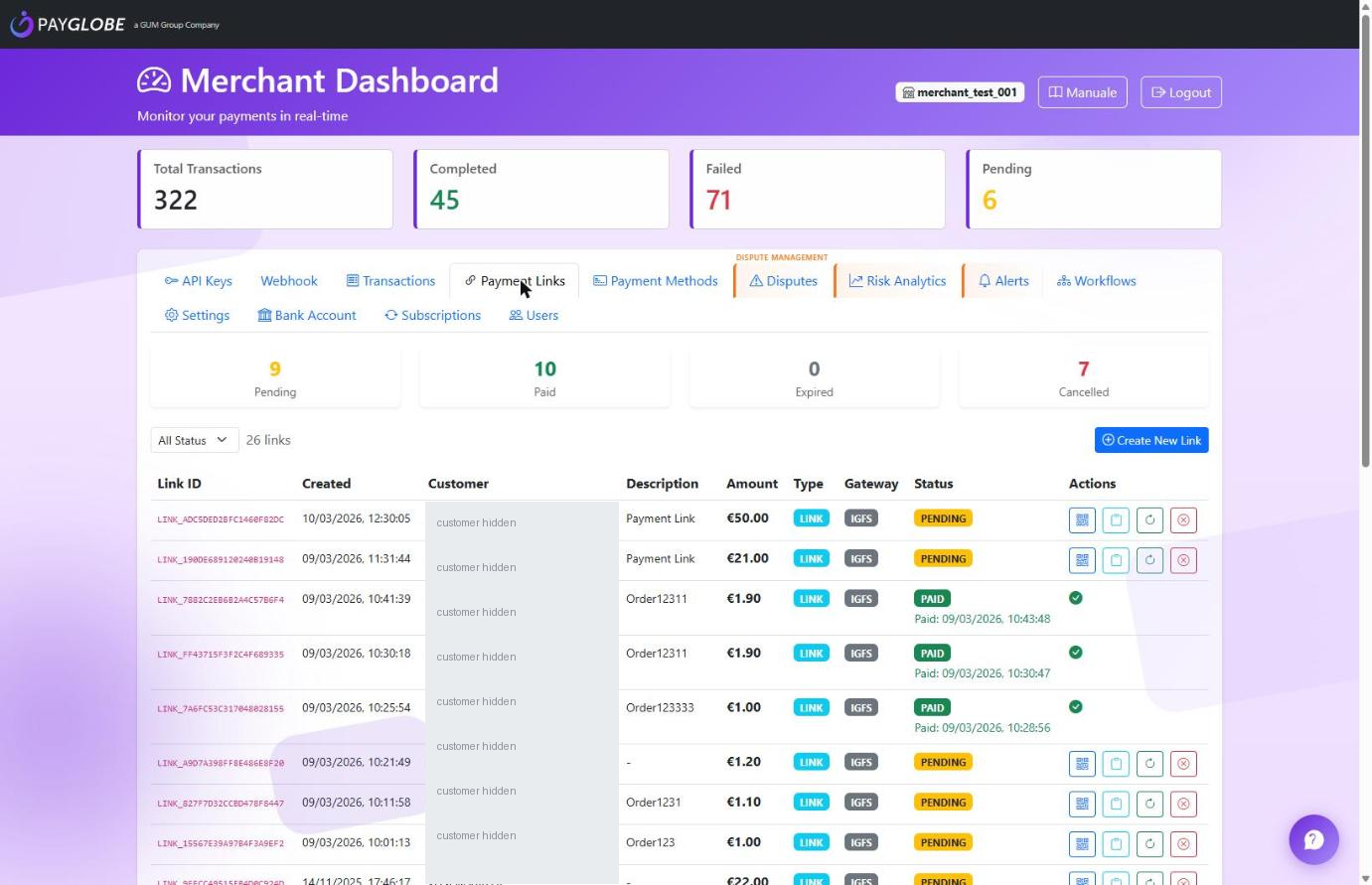Click link ID LINK_7882C2EB6B2A4C57B6F4
Image resolution: width=1372 pixels, height=885 pixels.
(221, 600)
